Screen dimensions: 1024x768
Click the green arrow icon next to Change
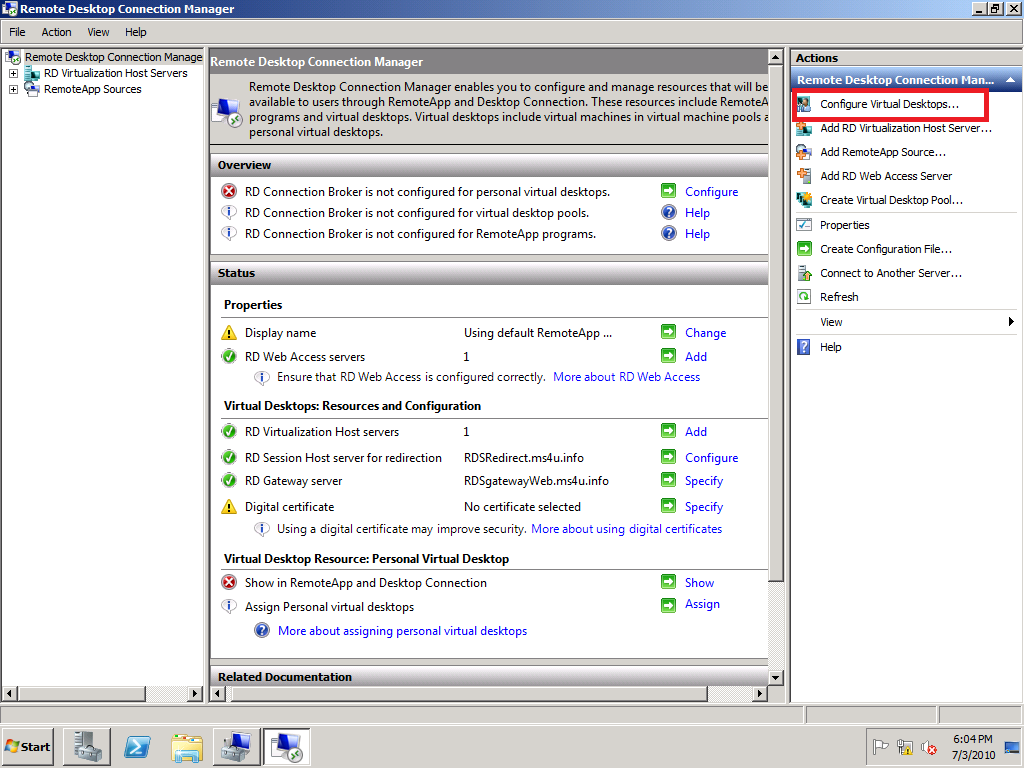[668, 332]
